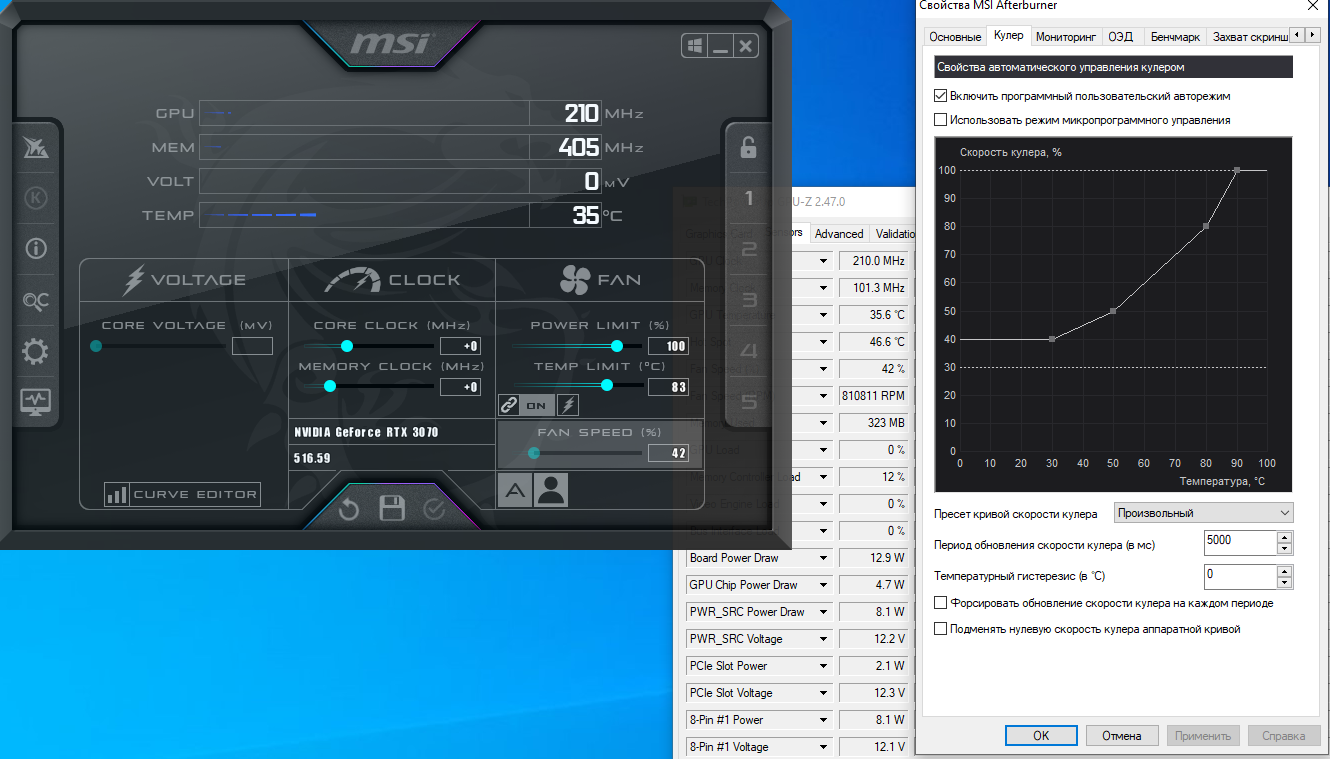Open the PCIe Slot Power sensor dropdown

[x=823, y=666]
